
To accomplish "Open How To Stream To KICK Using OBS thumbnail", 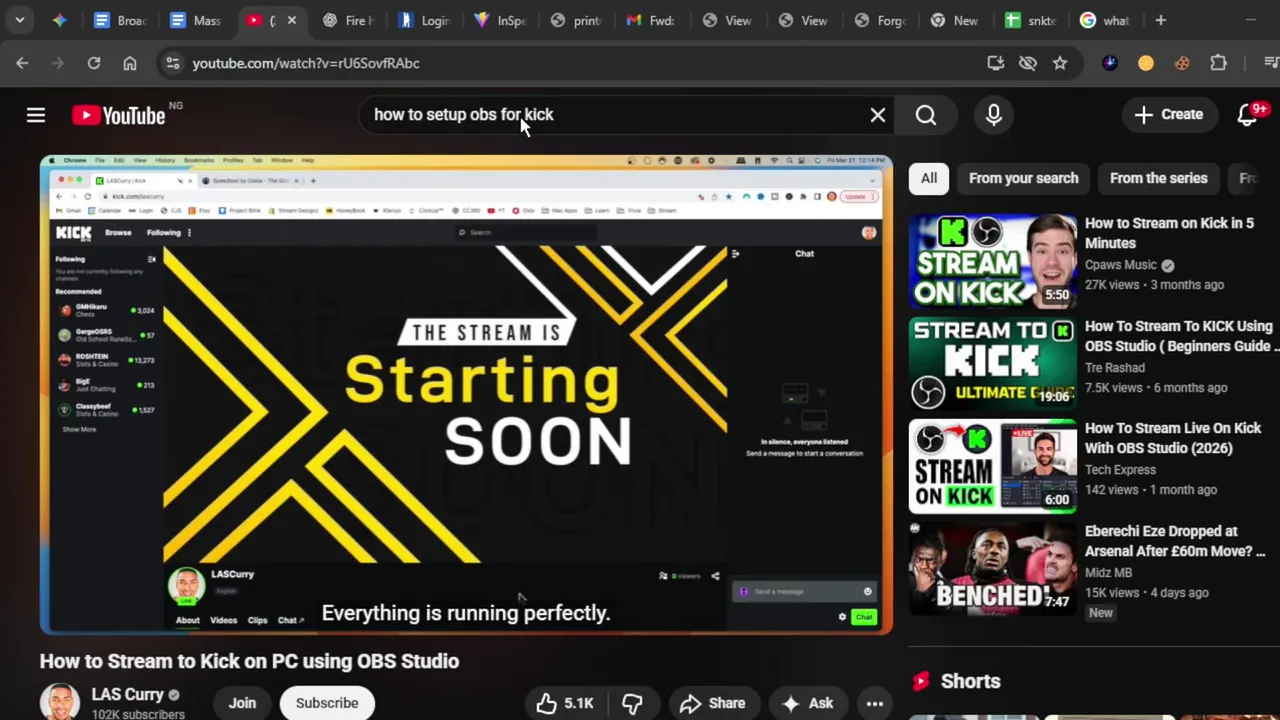I will pyautogui.click(x=993, y=362).
